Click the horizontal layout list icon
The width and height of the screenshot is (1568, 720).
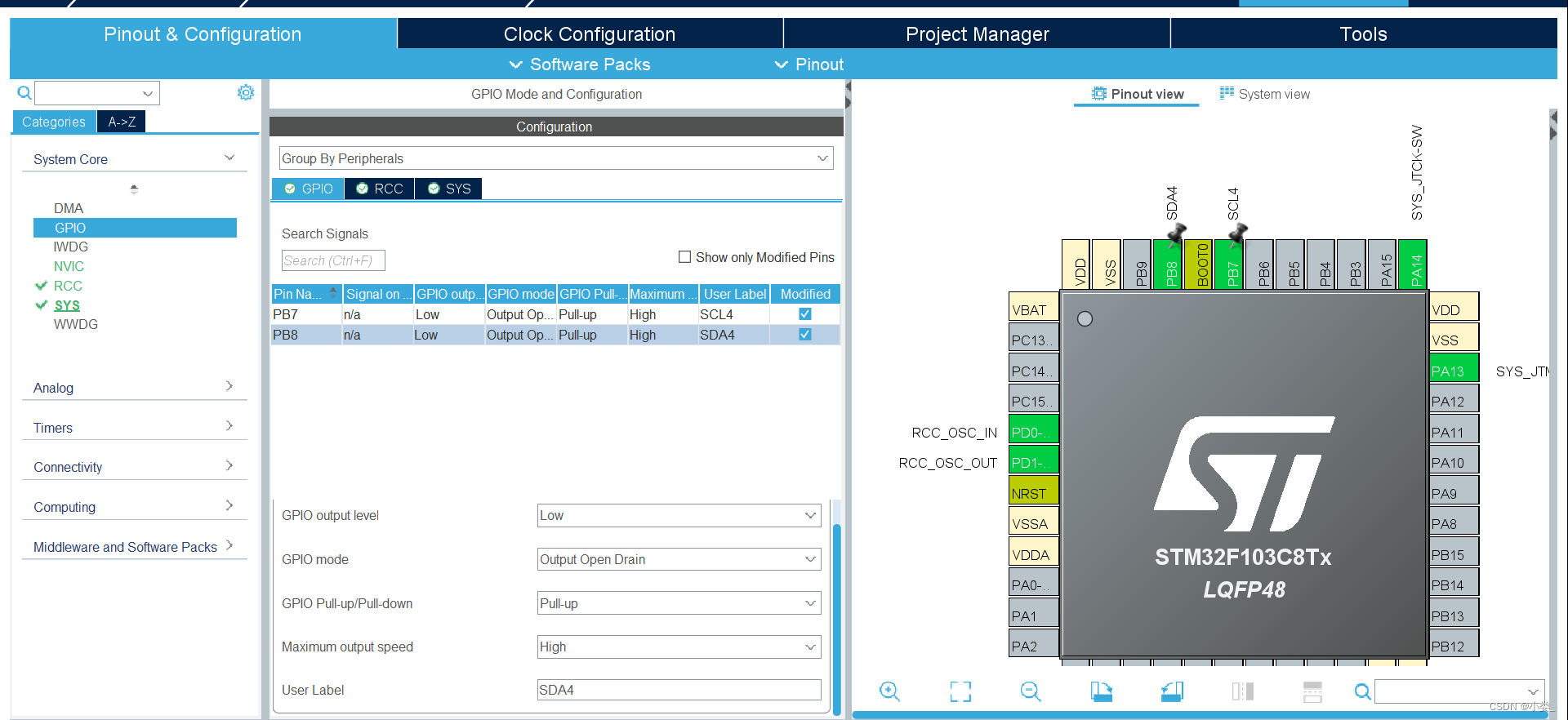[1312, 691]
